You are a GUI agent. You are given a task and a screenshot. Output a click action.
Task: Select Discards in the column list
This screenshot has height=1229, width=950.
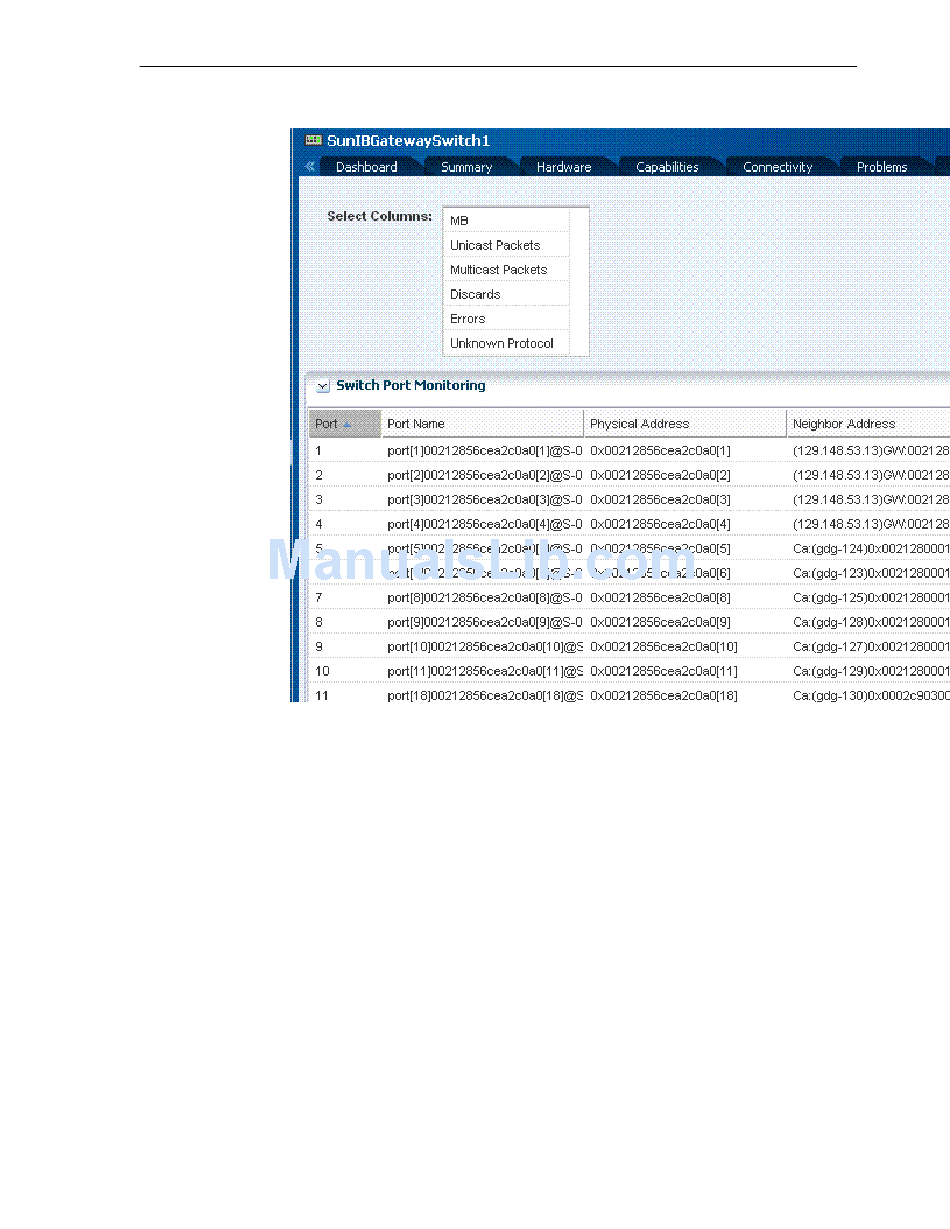pyautogui.click(x=507, y=294)
